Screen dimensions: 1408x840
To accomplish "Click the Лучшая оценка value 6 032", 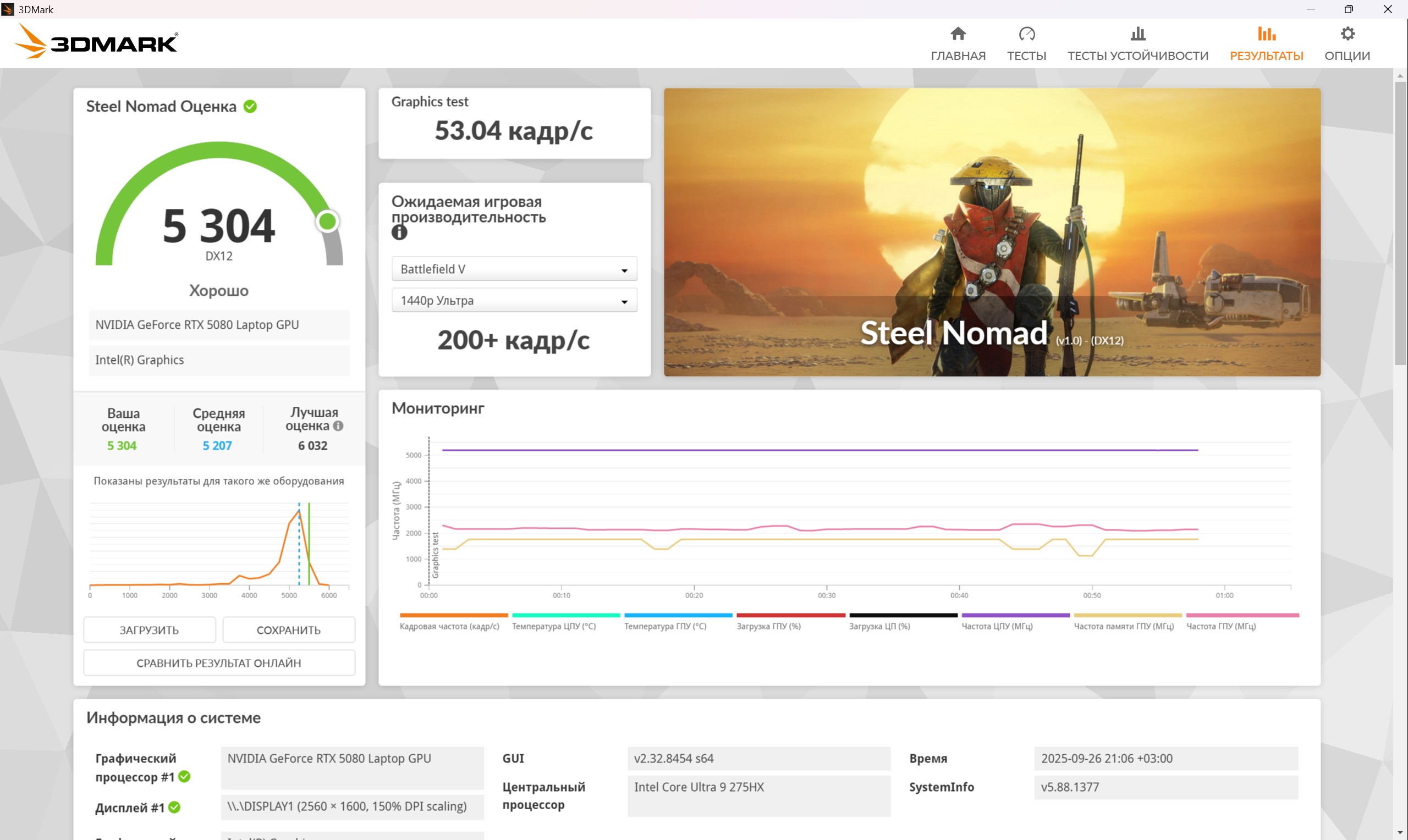I will coord(313,445).
